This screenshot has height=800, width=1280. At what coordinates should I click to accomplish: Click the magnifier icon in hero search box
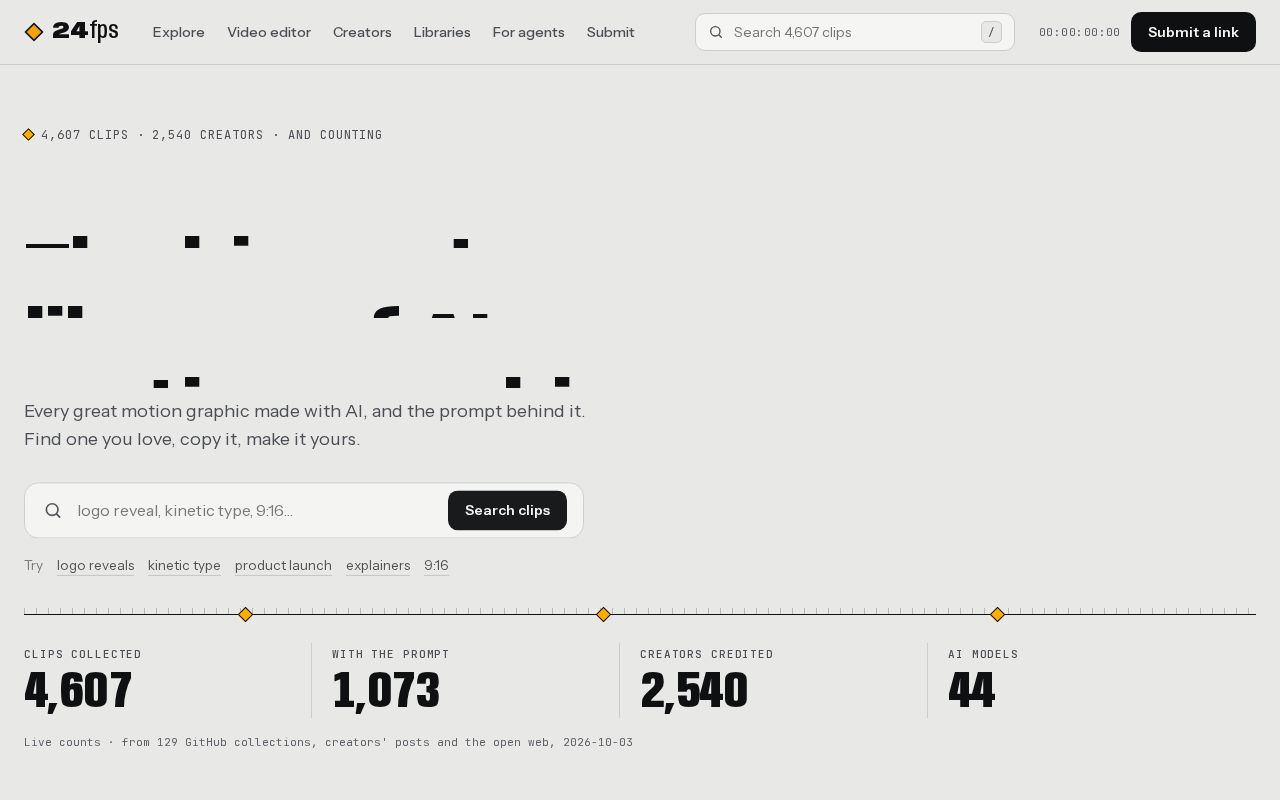54,510
